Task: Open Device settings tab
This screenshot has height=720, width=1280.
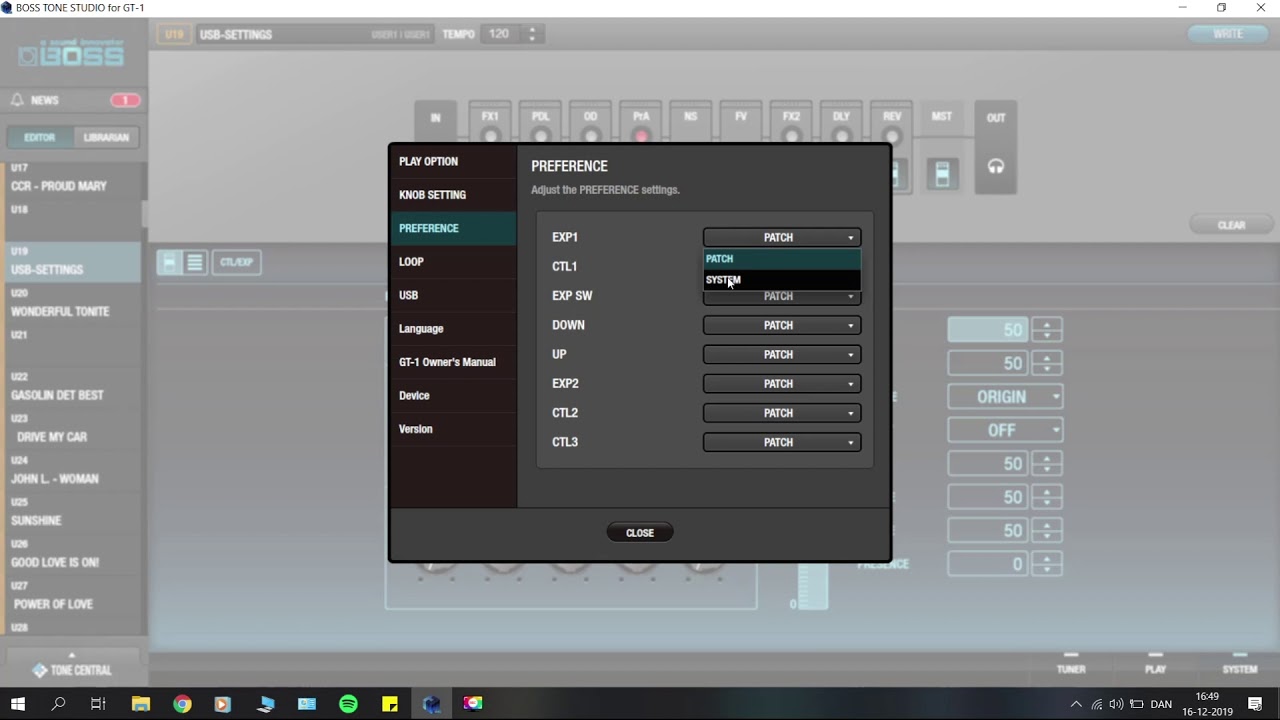Action: coord(453,396)
